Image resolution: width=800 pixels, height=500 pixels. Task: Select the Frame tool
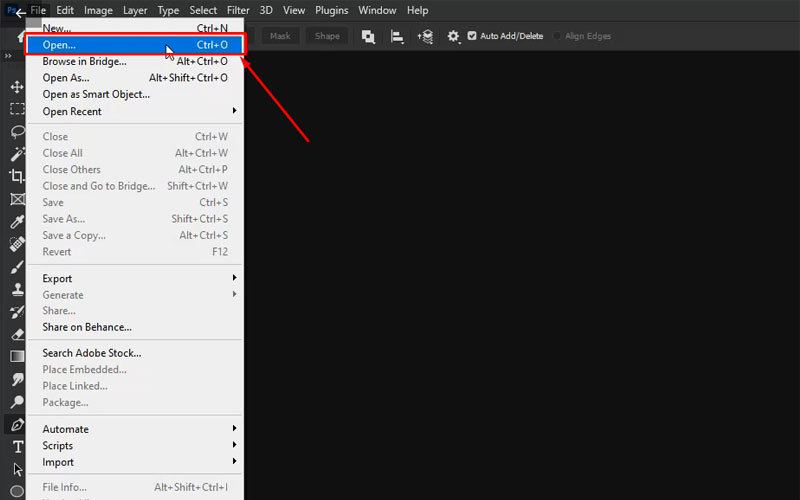17,199
